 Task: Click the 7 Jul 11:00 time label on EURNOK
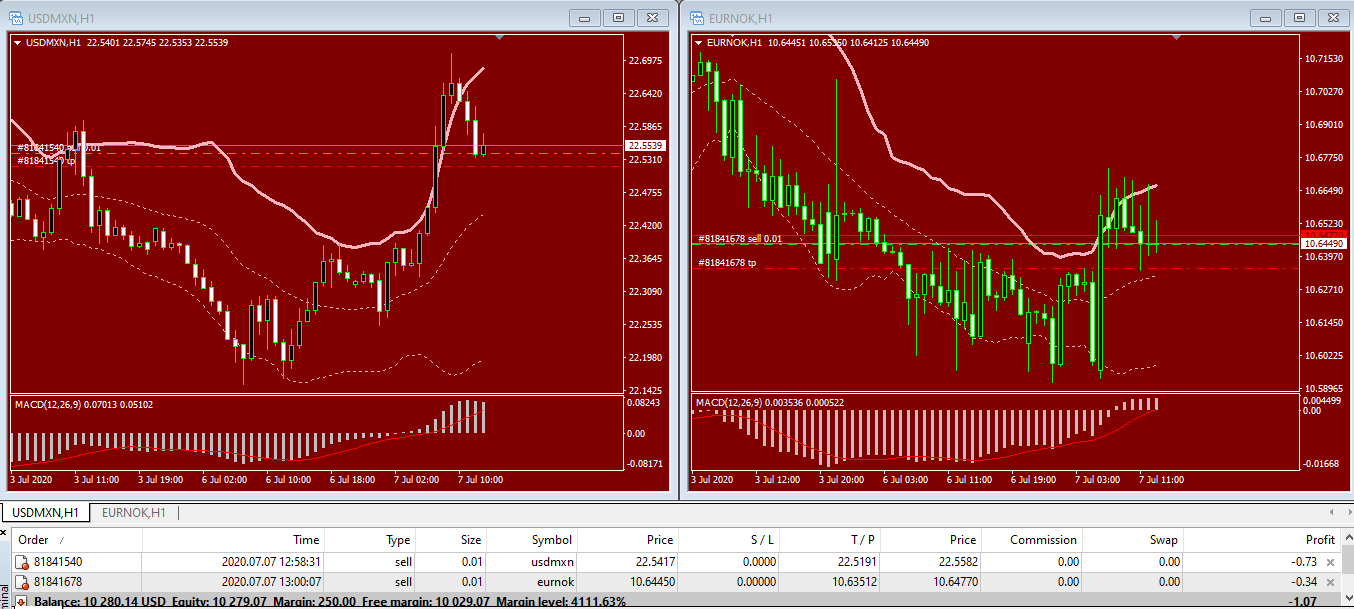pos(1161,480)
